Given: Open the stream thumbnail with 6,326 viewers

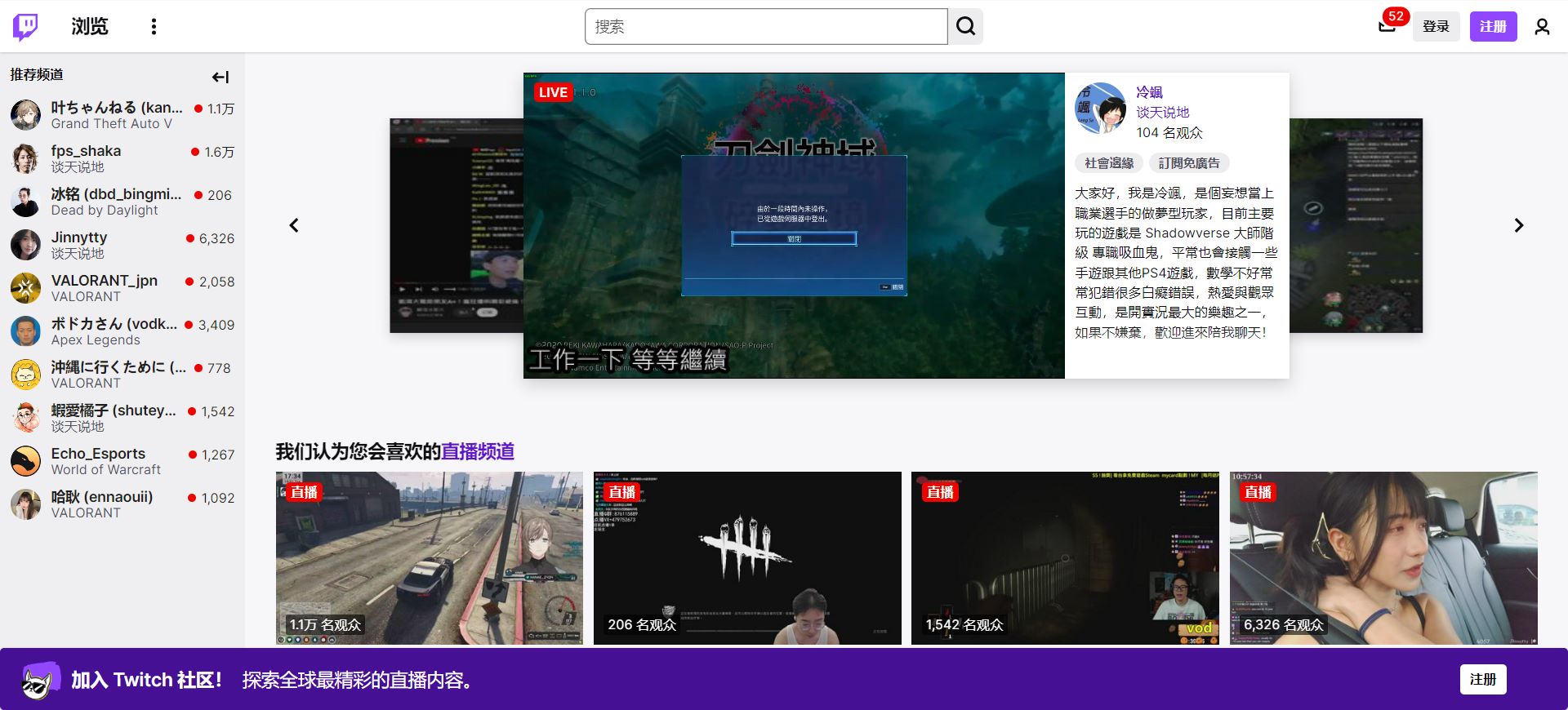Looking at the screenshot, I should [1383, 558].
